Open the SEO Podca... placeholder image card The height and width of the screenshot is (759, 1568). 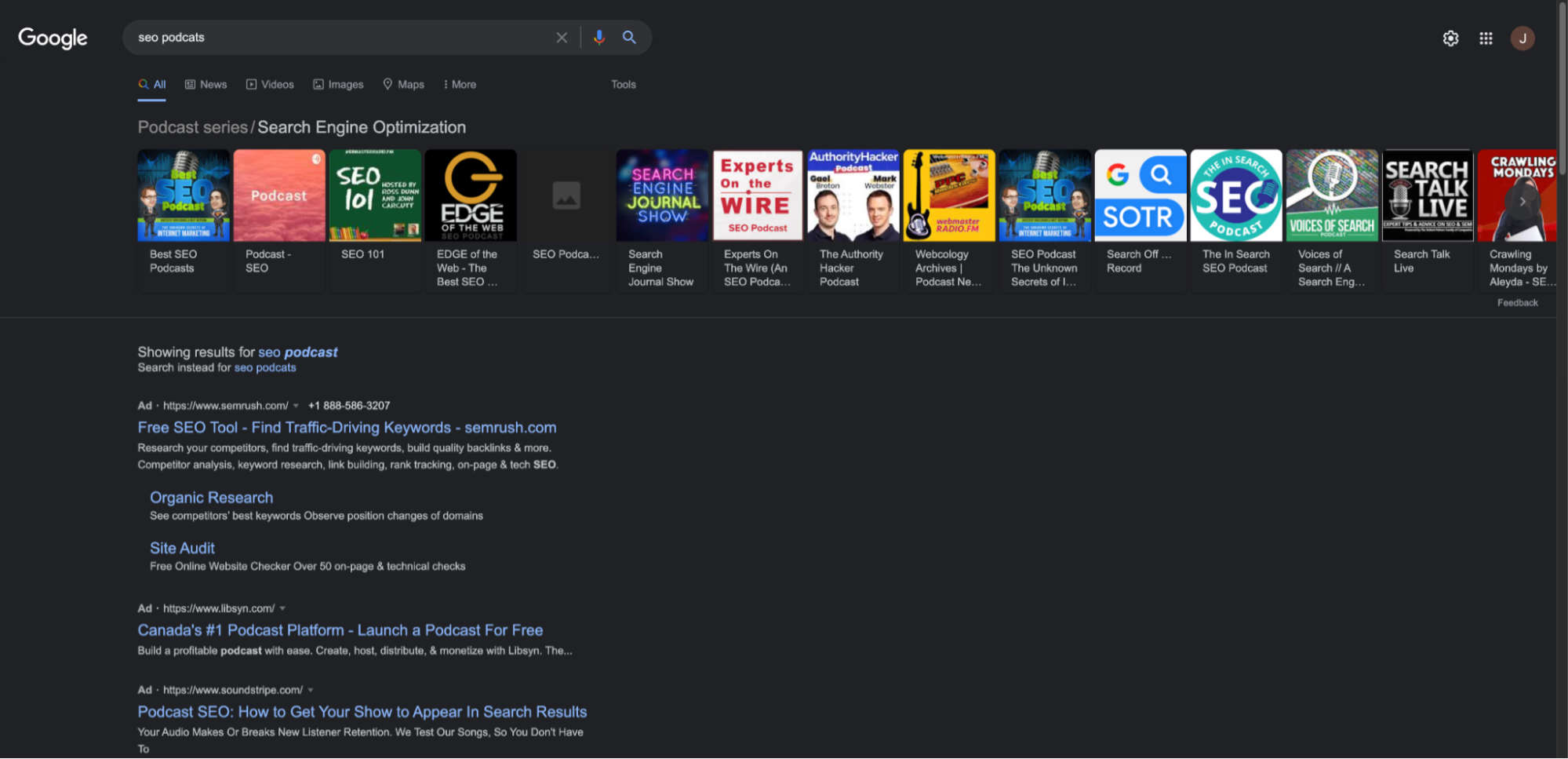(566, 220)
